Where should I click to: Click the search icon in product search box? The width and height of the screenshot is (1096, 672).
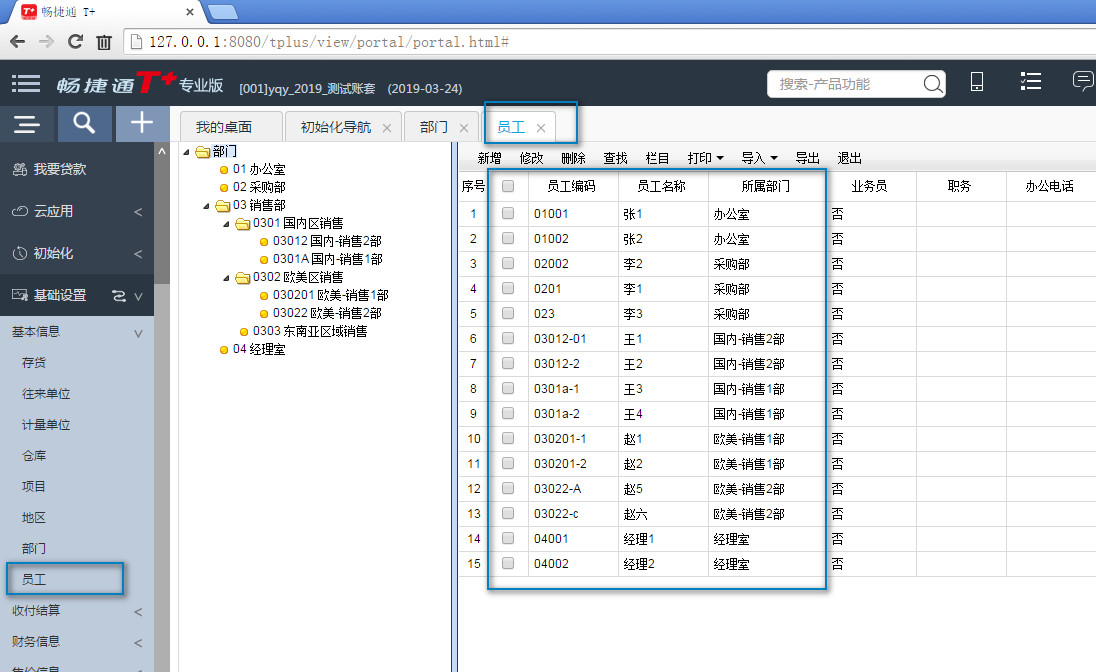(931, 84)
